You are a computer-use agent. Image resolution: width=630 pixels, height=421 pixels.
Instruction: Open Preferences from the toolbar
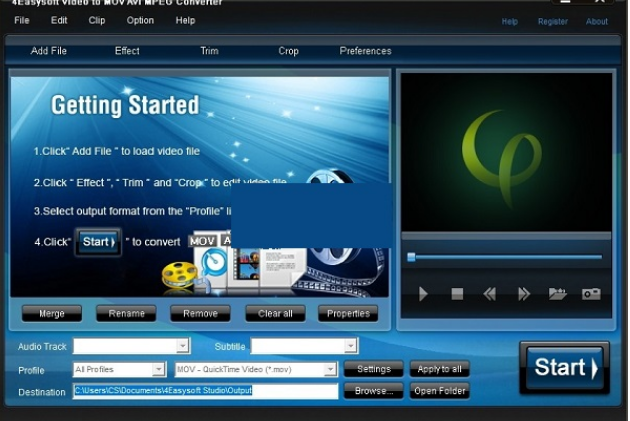pos(365,51)
